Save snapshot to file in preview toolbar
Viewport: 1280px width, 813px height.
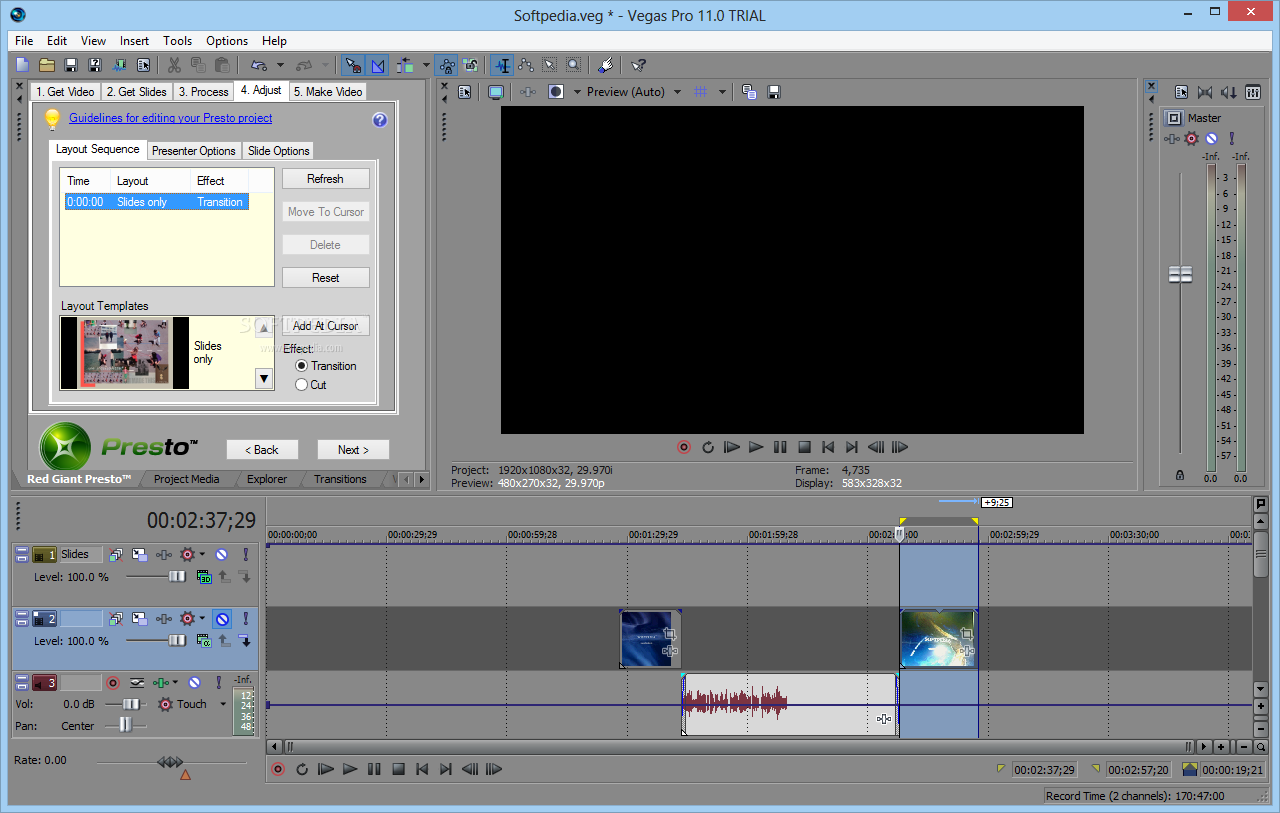point(773,92)
